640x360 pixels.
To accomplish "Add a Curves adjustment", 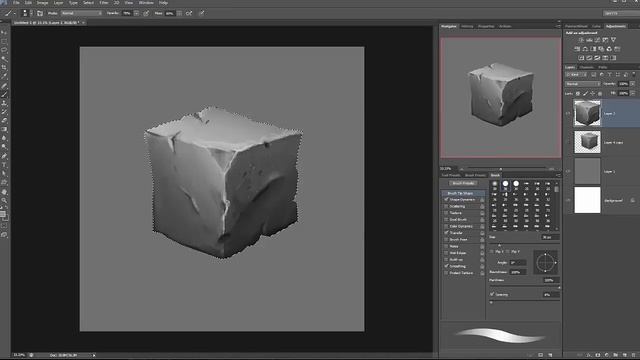I will 597,40.
